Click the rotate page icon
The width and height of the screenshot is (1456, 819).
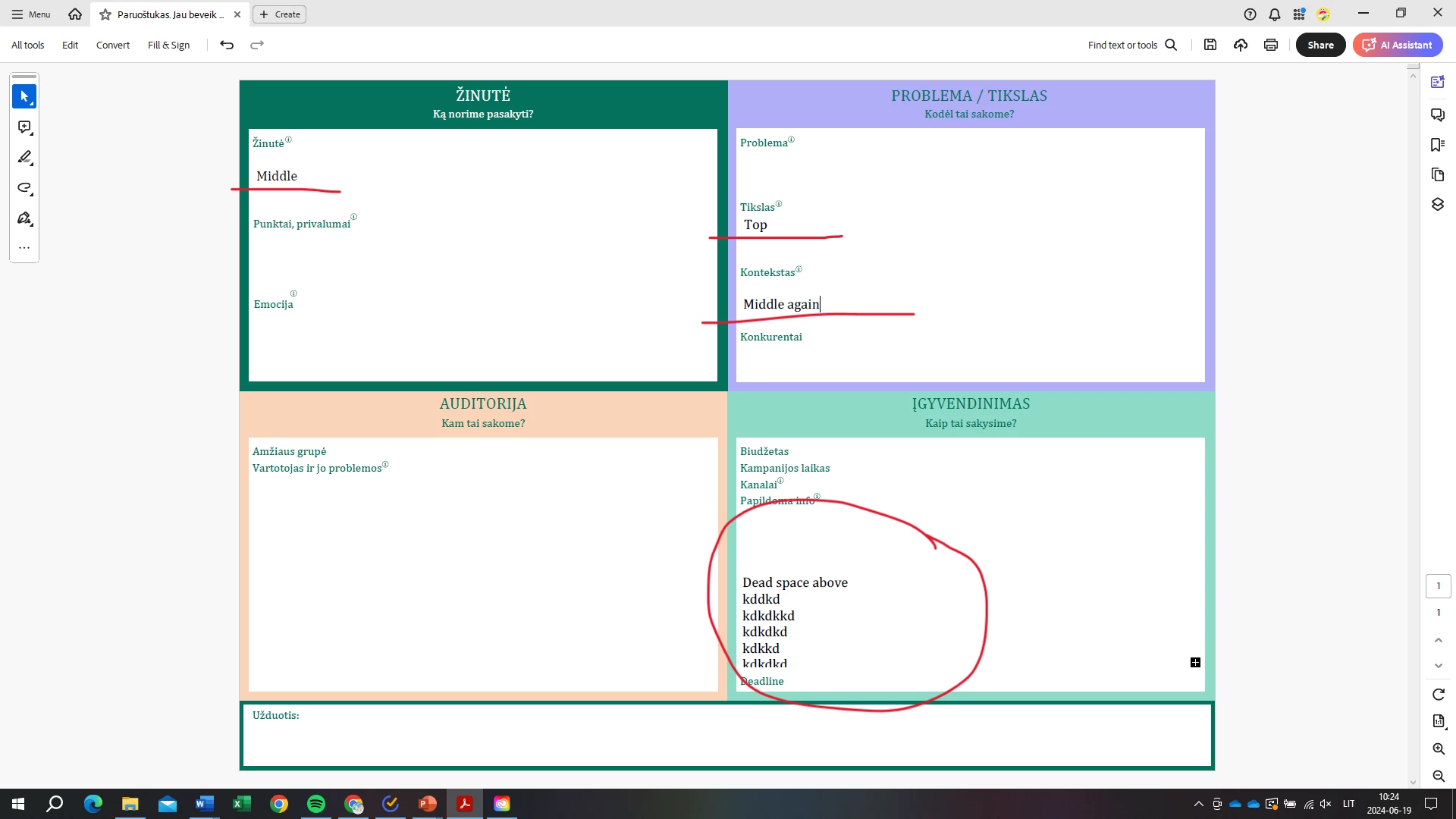point(1438,695)
